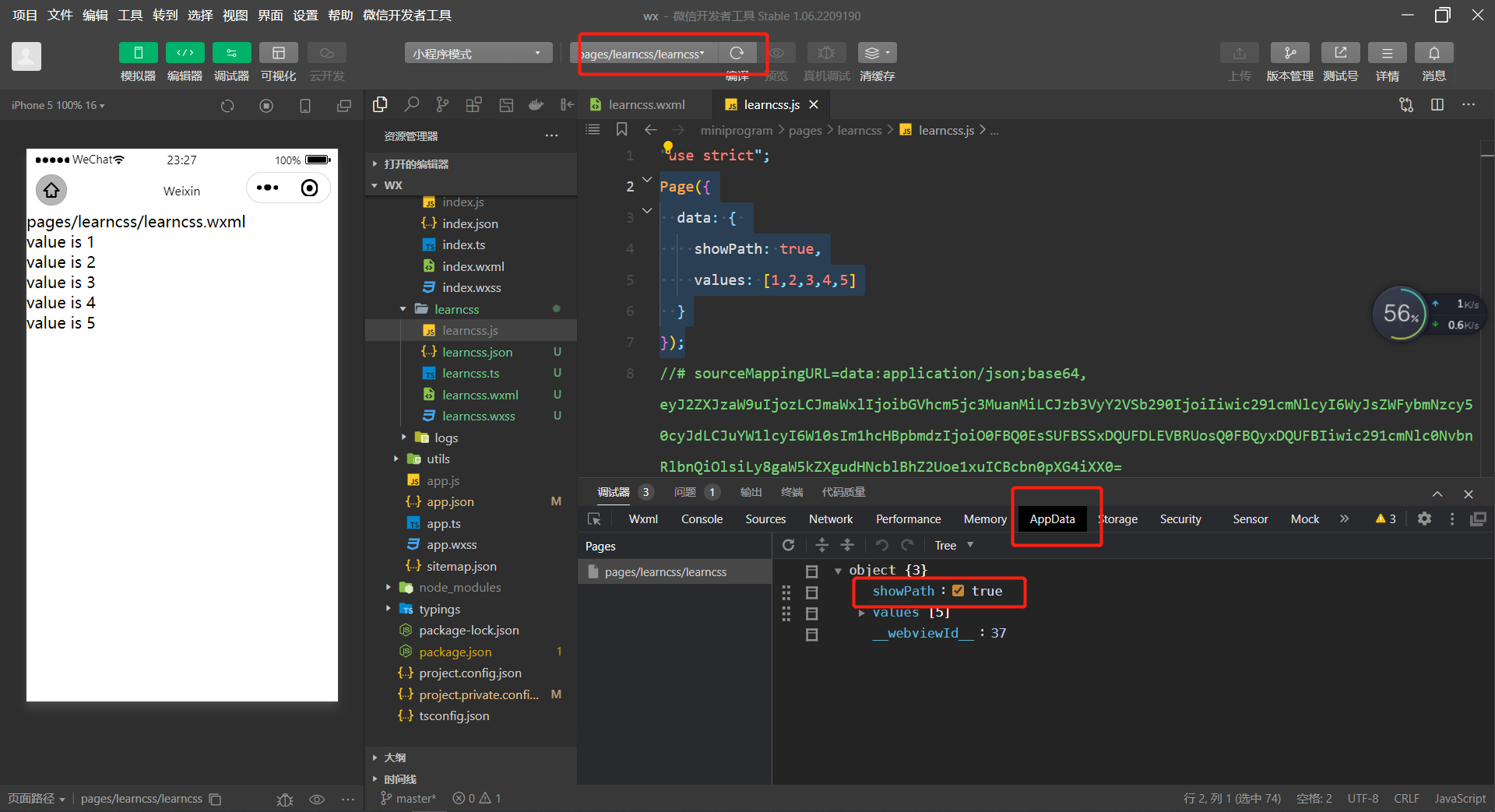This screenshot has height=812, width=1495.
Task: Open the Messages bell icon
Action: tap(1433, 53)
